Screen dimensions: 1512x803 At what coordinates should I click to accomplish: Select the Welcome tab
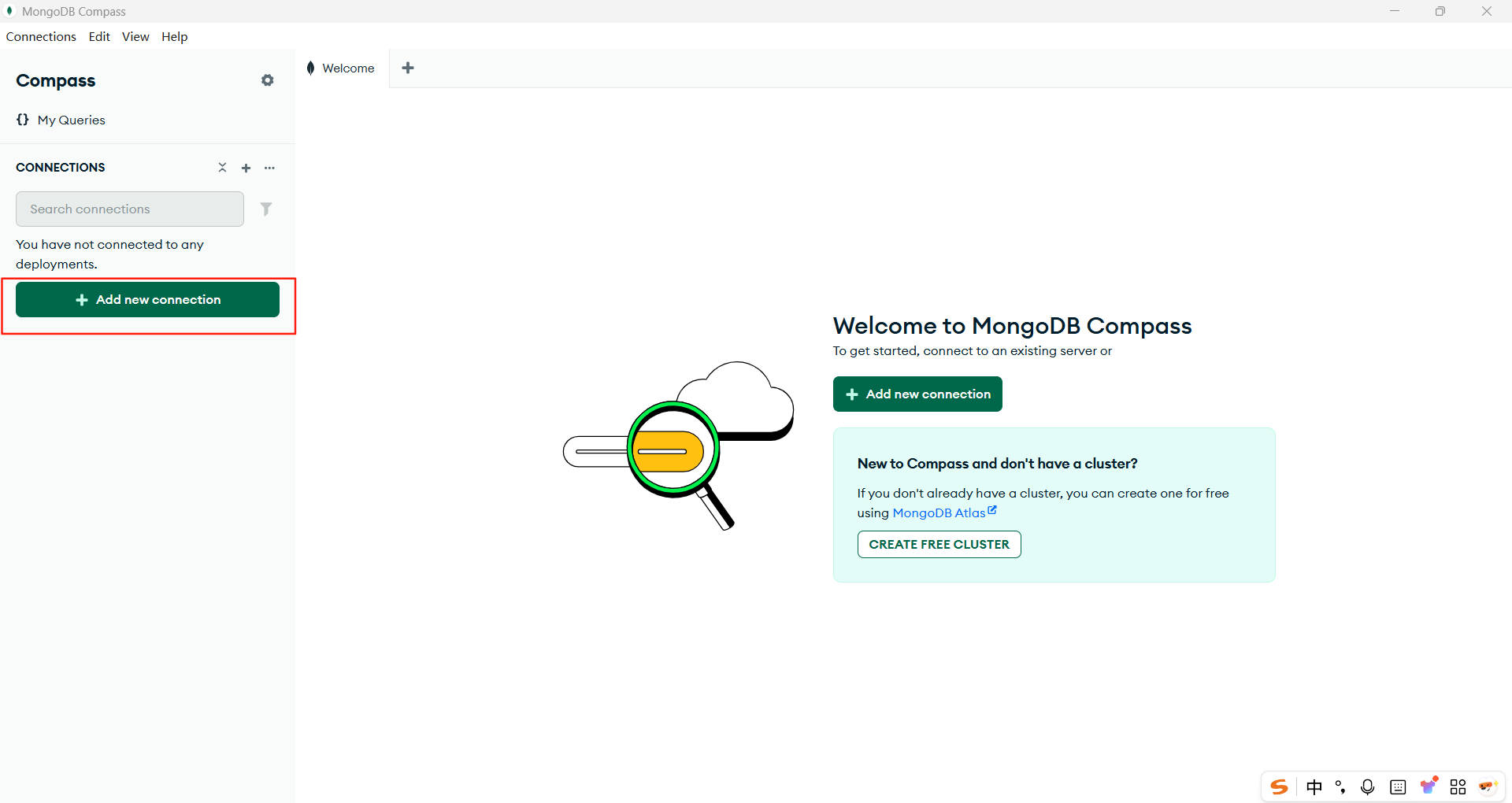point(341,68)
